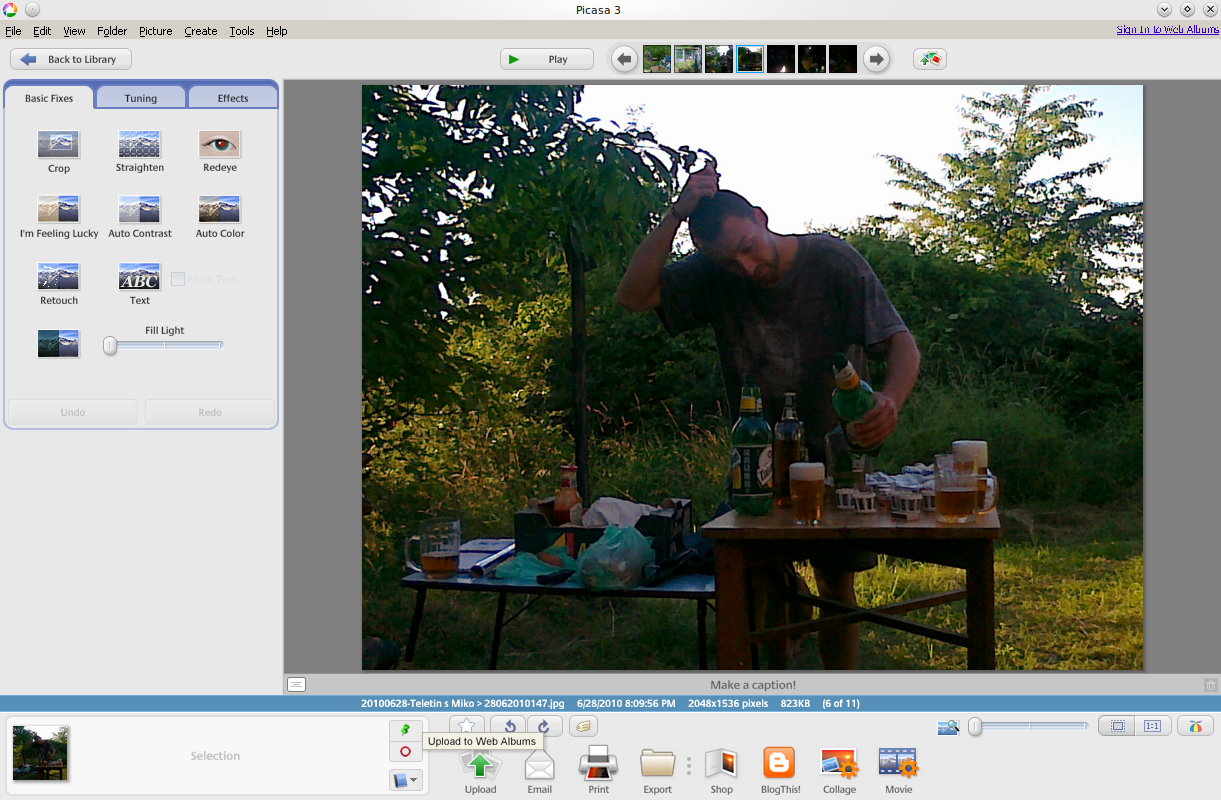
Task: Click the BlogThis! icon
Action: coord(778,768)
